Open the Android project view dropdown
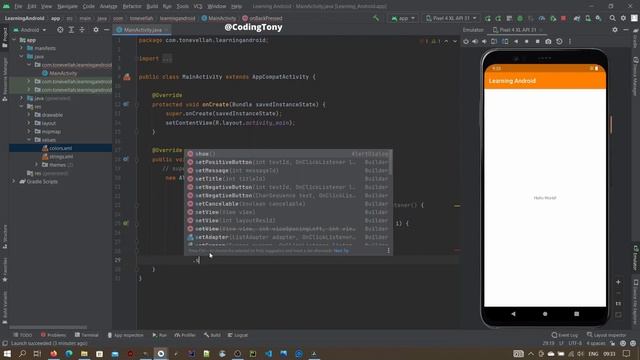The image size is (640, 360). point(30,30)
